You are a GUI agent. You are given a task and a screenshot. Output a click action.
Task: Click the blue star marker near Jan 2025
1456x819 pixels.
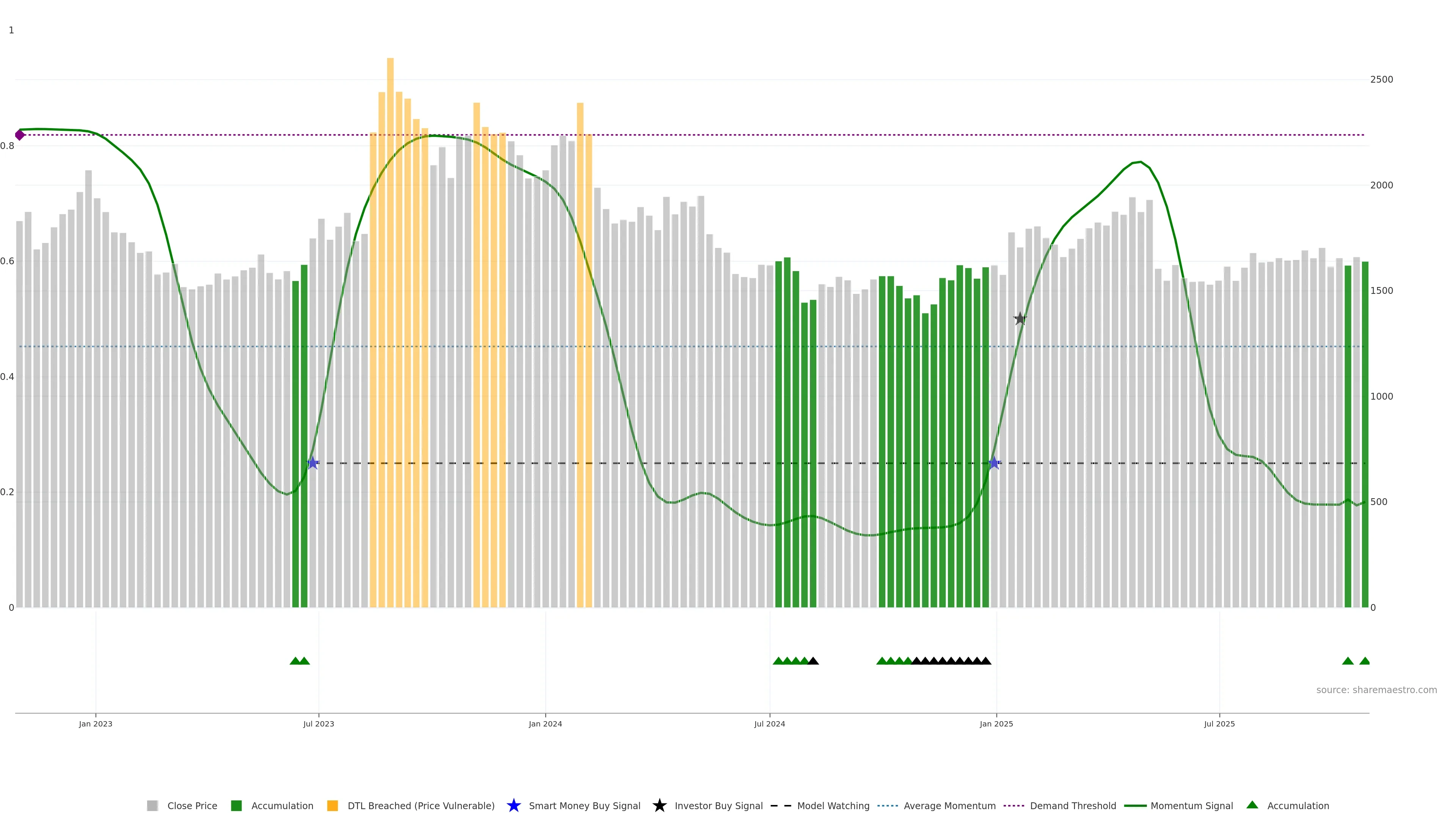(994, 463)
